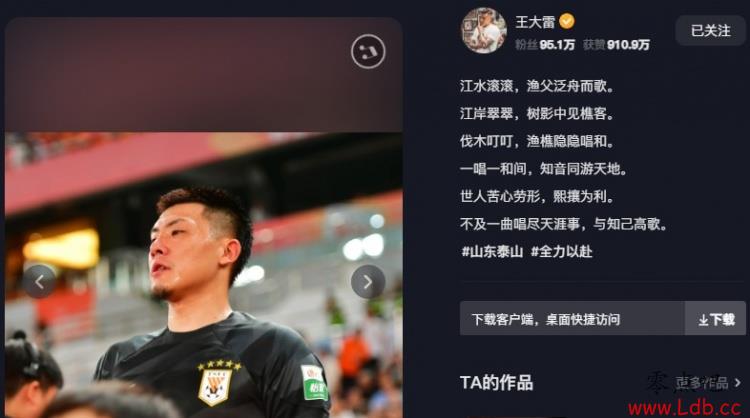
Task: Click the goalkeeper photo
Action: pyautogui.click(x=204, y=275)
